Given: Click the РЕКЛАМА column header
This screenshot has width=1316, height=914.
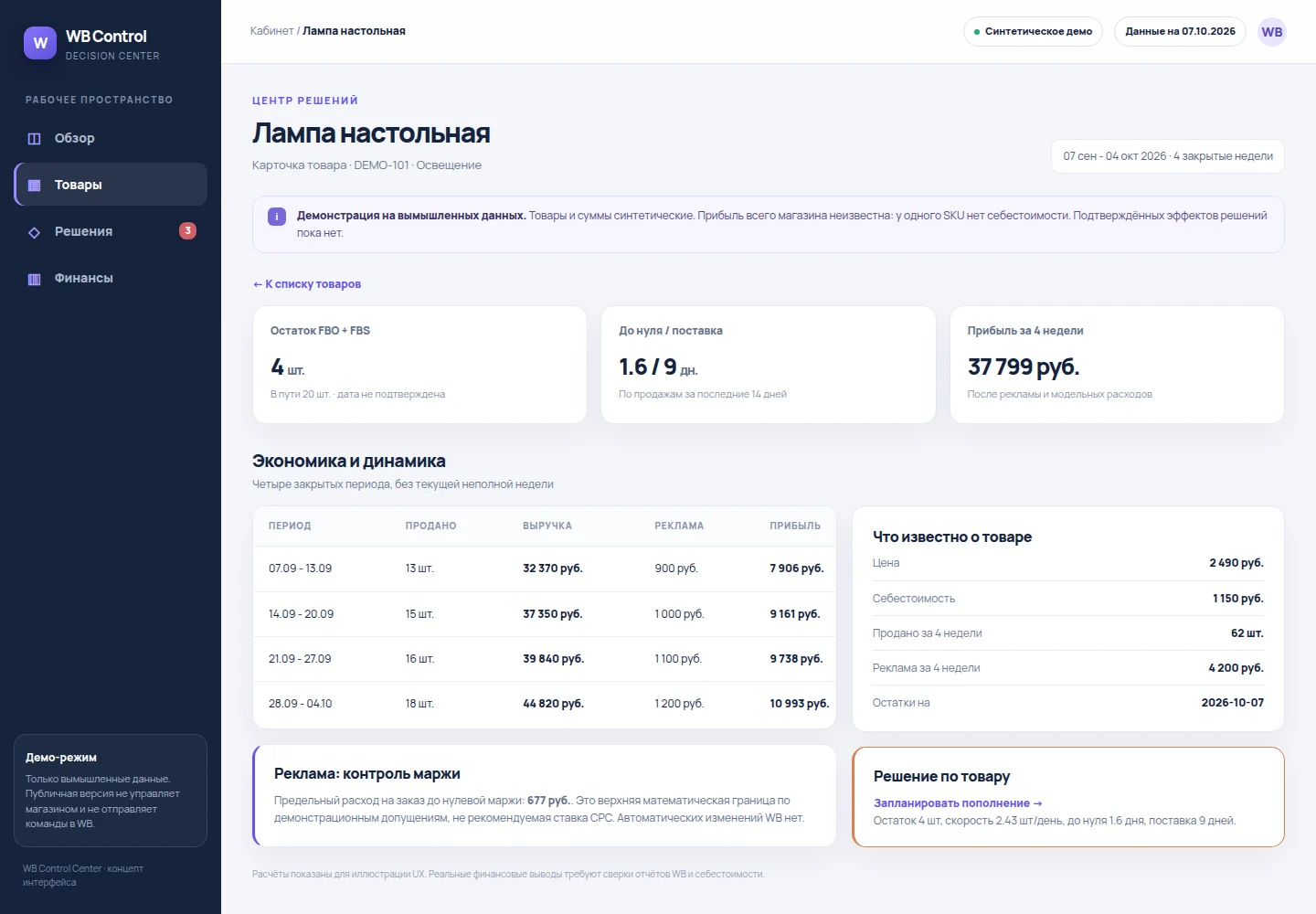Looking at the screenshot, I should (x=679, y=526).
